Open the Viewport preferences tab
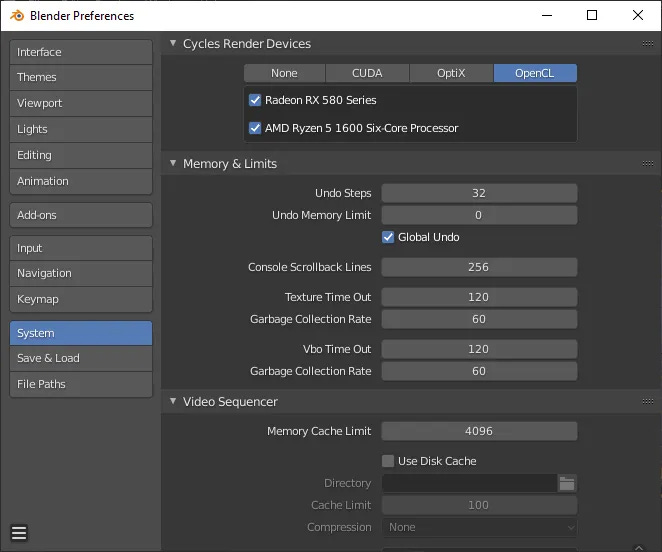The image size is (662, 552). tap(81, 103)
